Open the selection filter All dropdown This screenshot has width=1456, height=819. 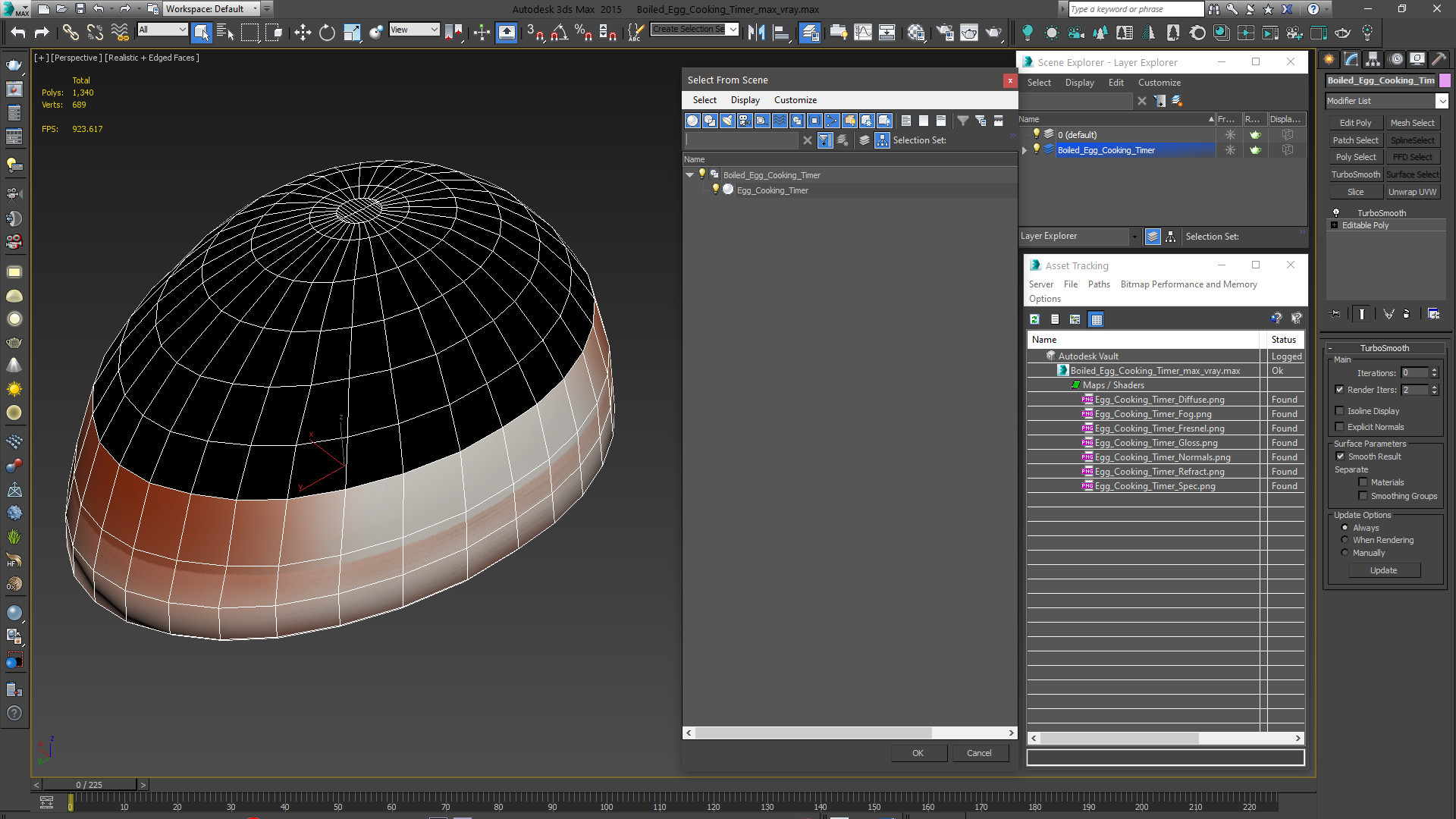162,30
